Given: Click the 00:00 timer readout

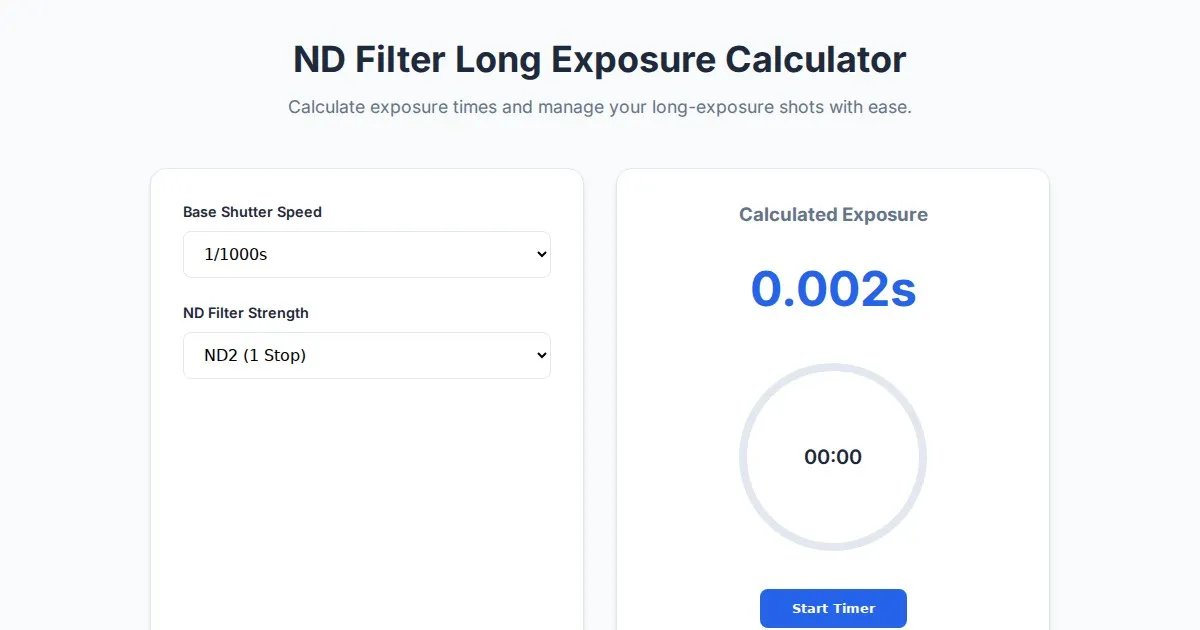Looking at the screenshot, I should (x=833, y=457).
